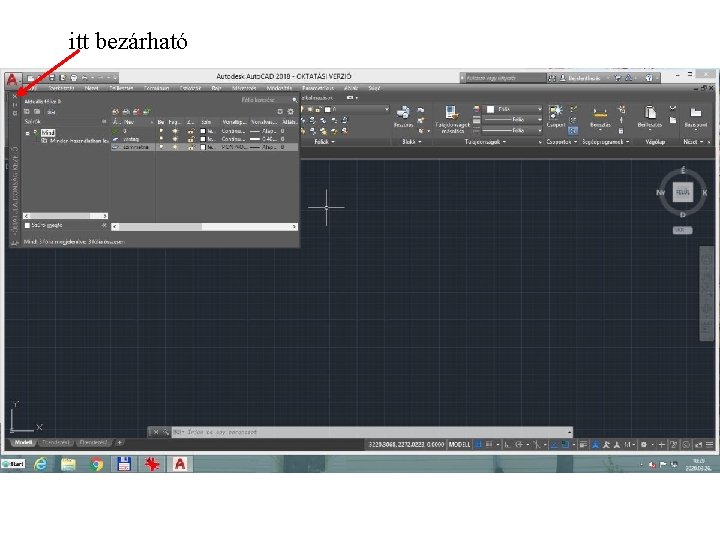Open layer manager Settings gear icon
This screenshot has width=720, height=540.
(290, 112)
